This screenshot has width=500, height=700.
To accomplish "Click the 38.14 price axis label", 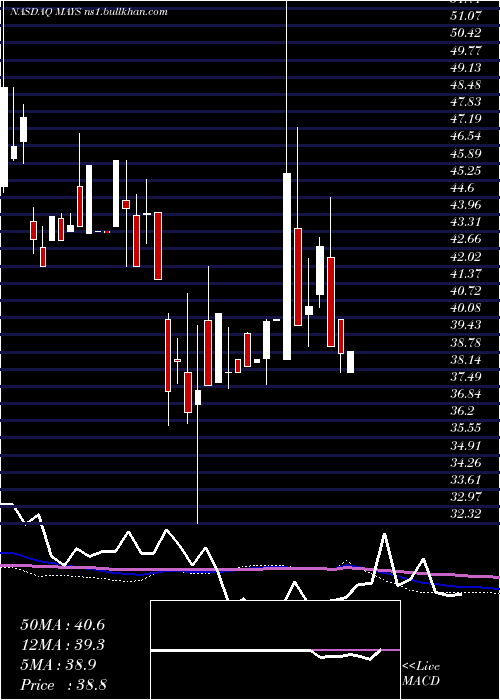I will pos(467,360).
